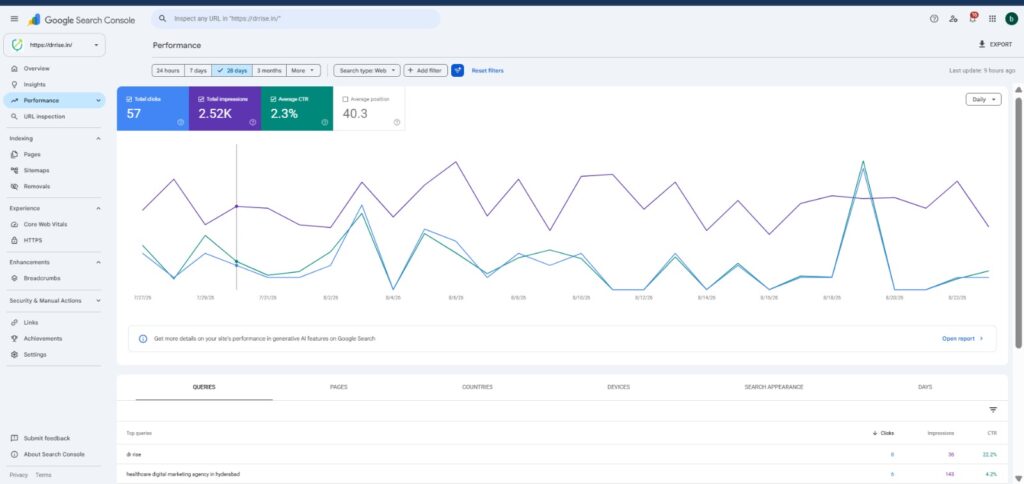Collapse the Indexing section
Image resolution: width=1024 pixels, height=484 pixels.
99,138
